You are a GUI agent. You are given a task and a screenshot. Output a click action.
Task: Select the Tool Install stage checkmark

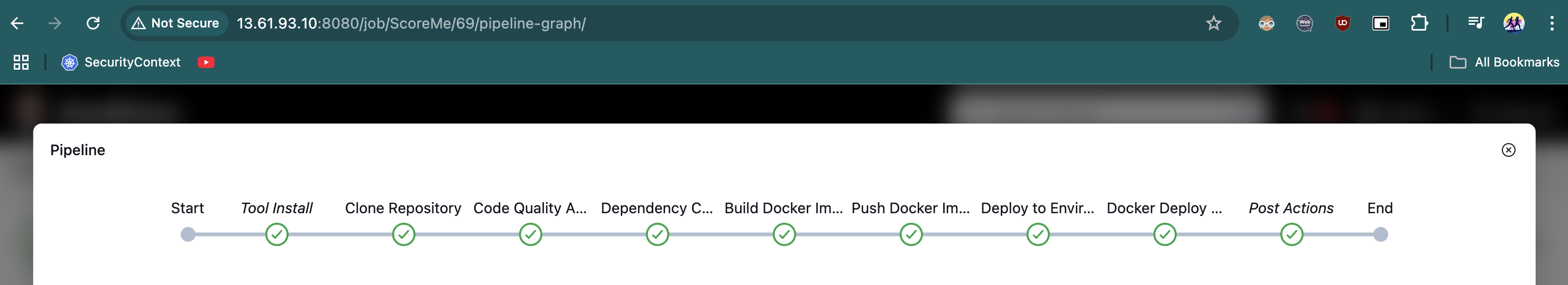pos(276,234)
